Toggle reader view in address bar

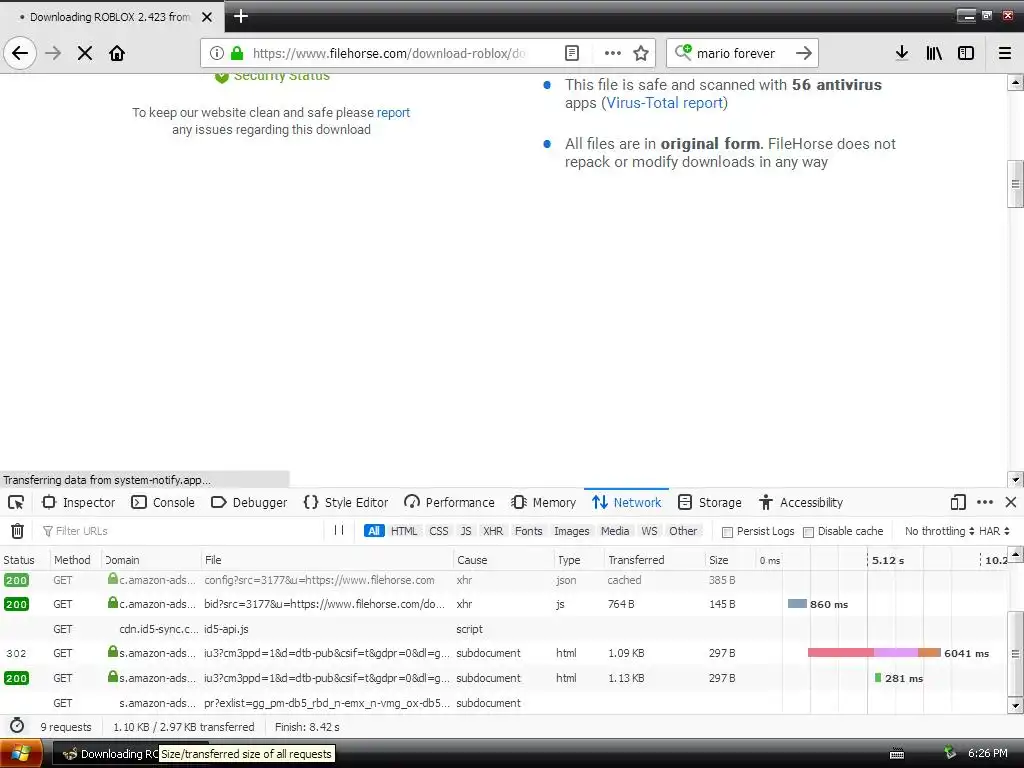(x=572, y=53)
